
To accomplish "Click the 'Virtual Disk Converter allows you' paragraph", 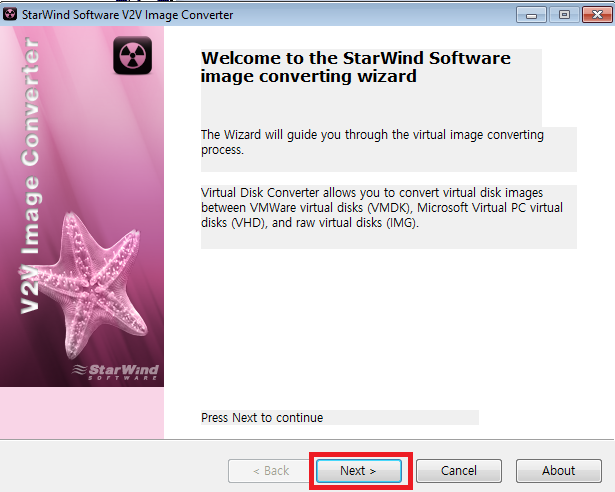I will (382, 208).
